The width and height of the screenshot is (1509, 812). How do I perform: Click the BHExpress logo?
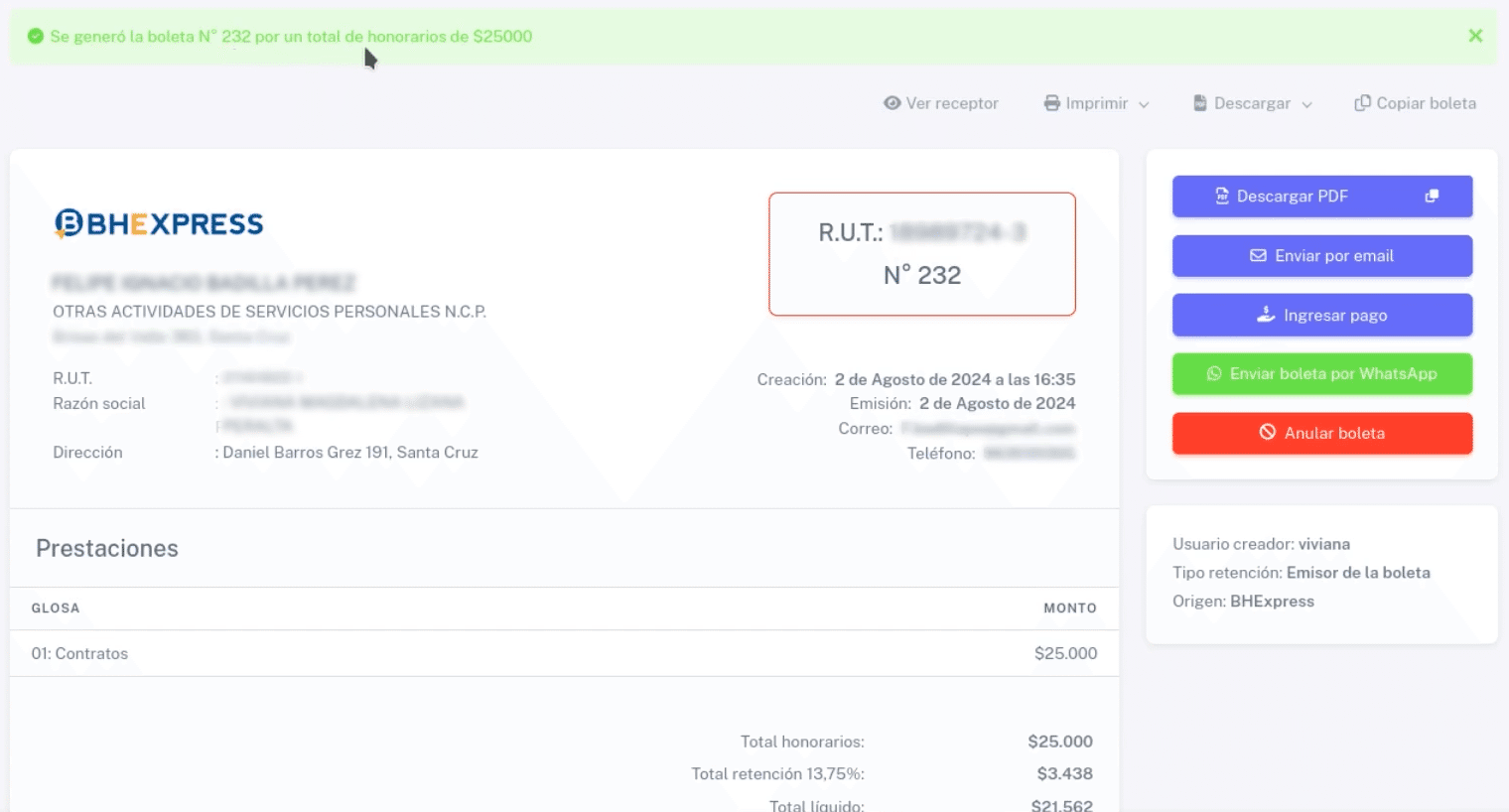click(159, 223)
